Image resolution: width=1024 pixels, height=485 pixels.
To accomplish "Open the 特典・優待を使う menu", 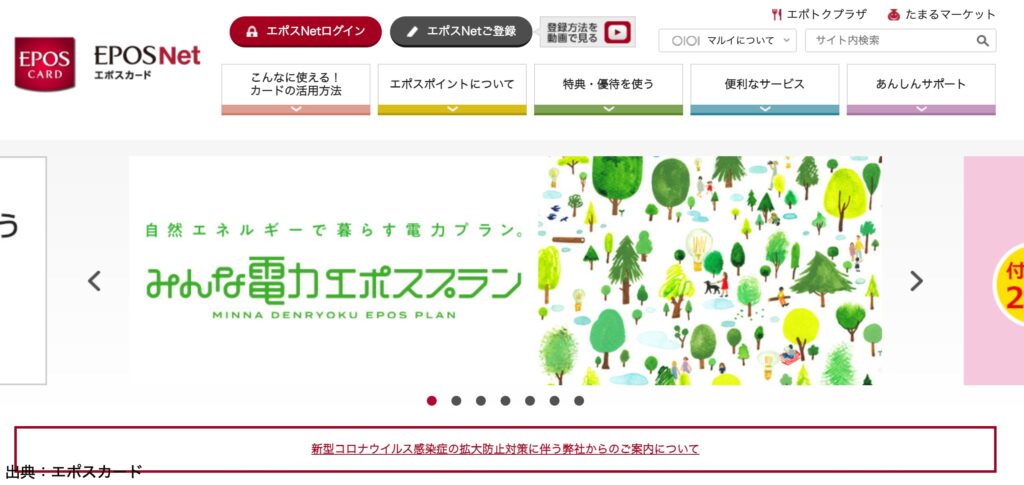I will click(x=609, y=89).
